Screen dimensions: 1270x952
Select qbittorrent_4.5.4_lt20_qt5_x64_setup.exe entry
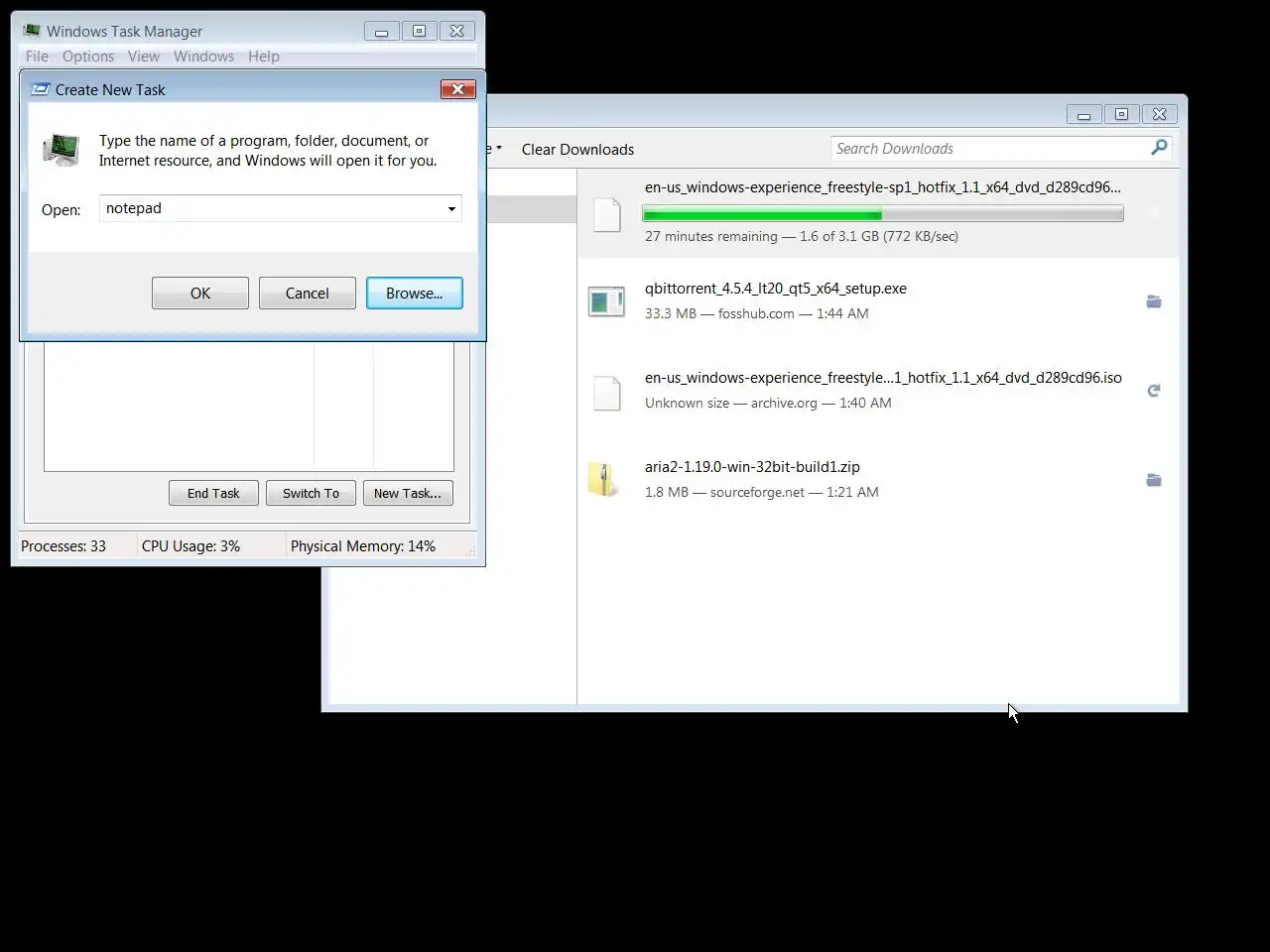(x=878, y=301)
